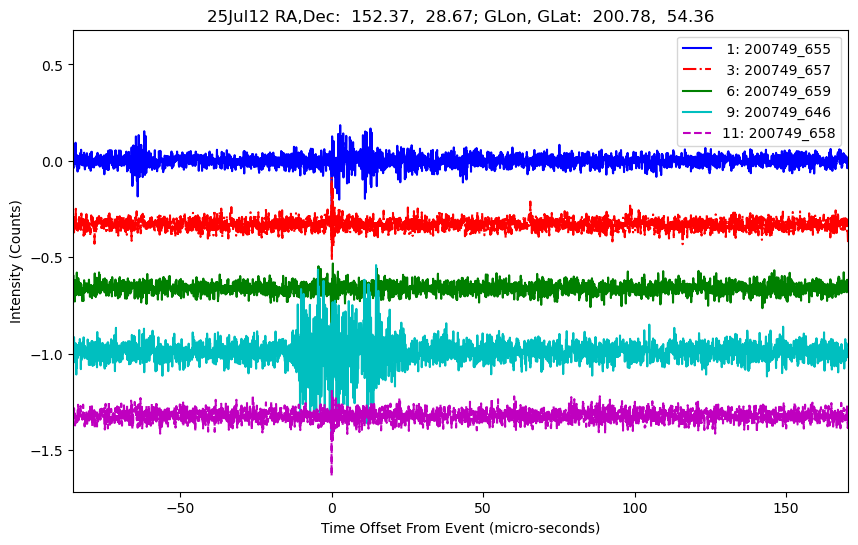The height and width of the screenshot is (545, 858).
Task: Click y-axis tick label −1.0
Action: 48,355
